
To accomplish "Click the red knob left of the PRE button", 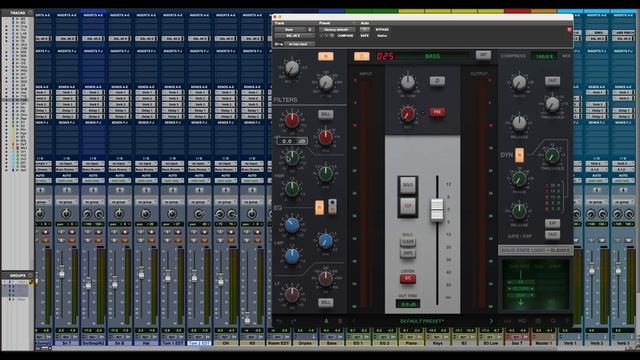I will coord(407,114).
